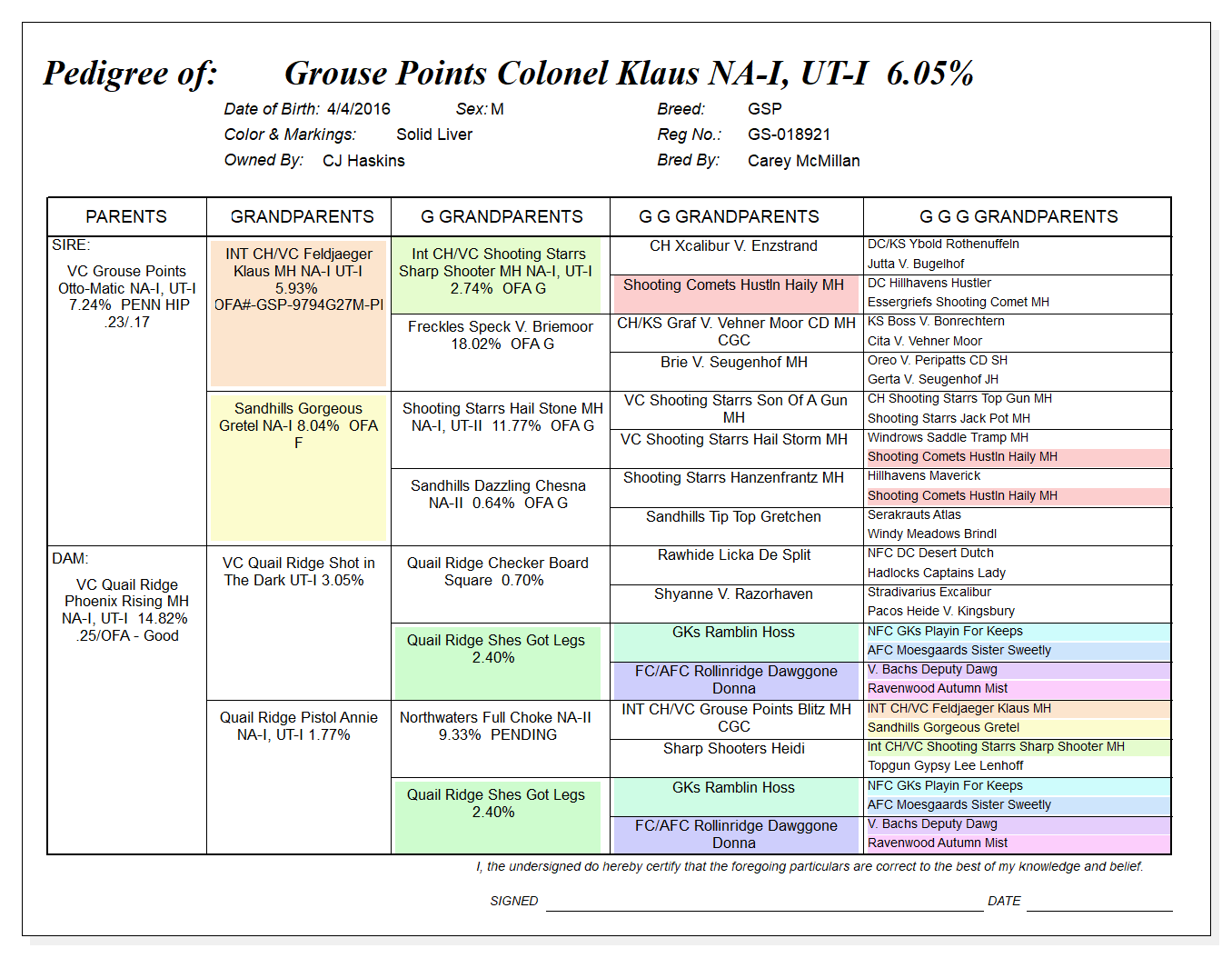This screenshot has height=958, width=1232.
Task: Click sire VC Grouse Points Otto-Matic cell
Action: tap(127, 296)
